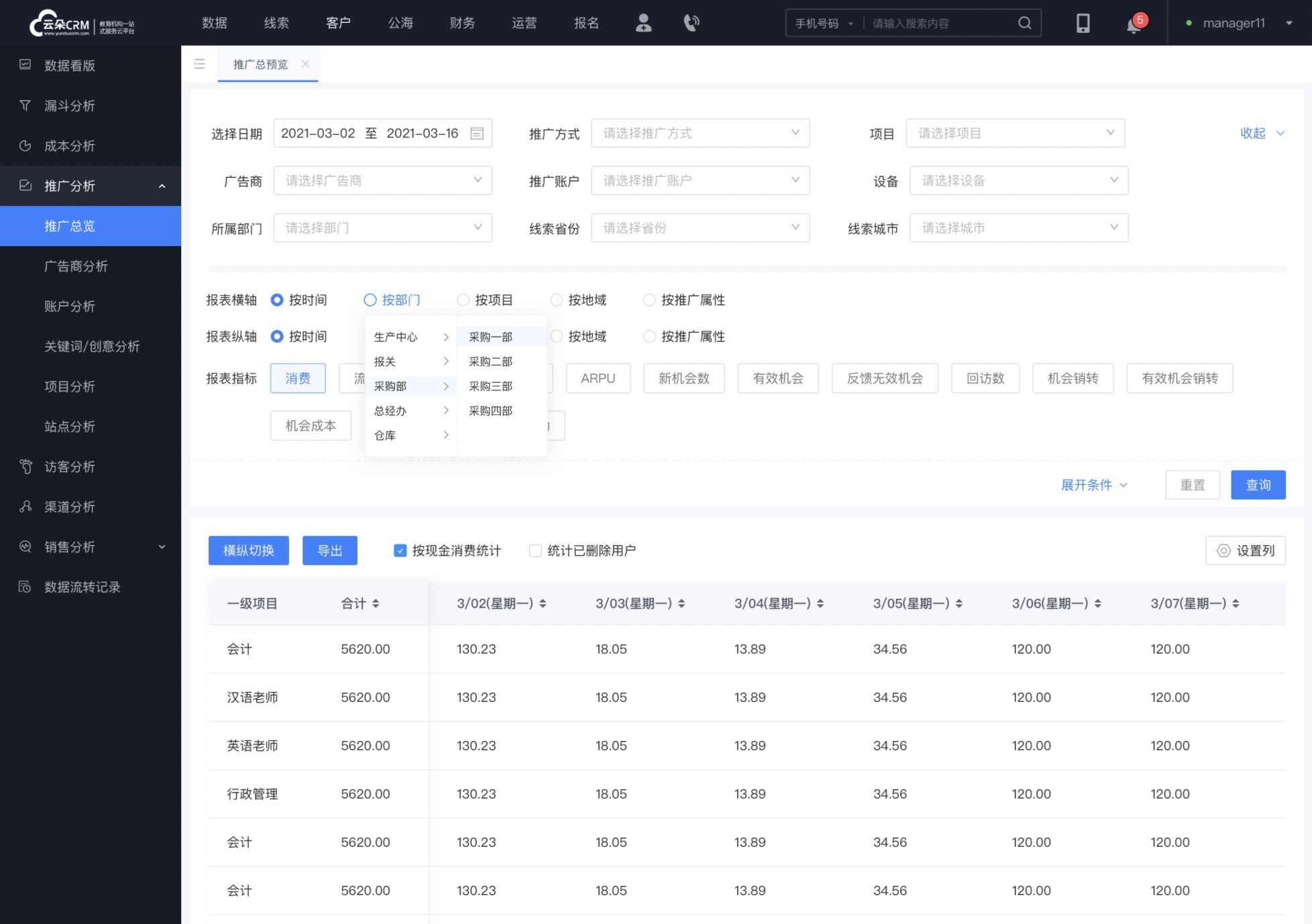Enable 统计已删除用户 checkbox

coord(534,551)
